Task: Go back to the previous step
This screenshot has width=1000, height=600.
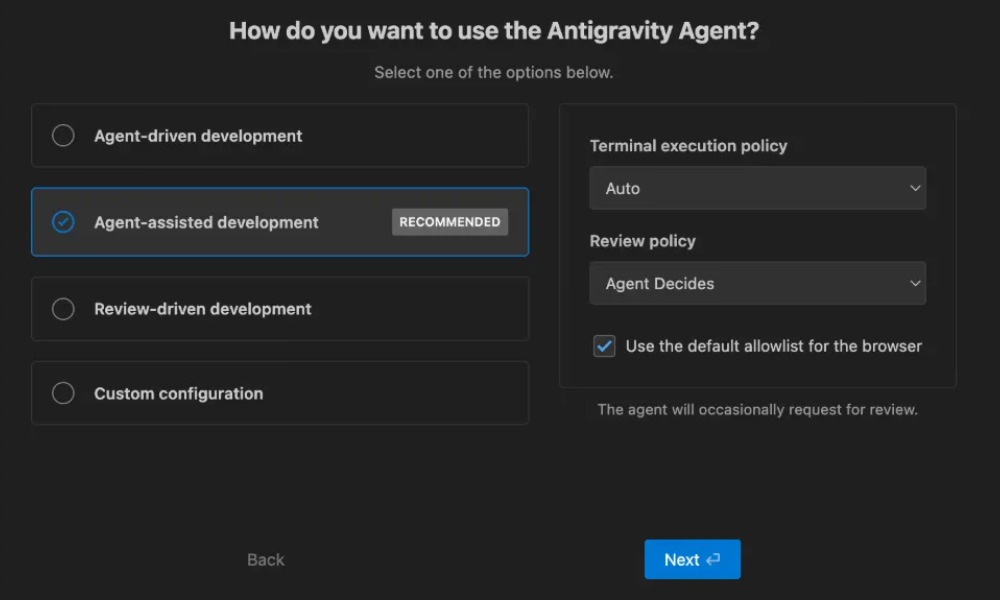Action: point(264,559)
